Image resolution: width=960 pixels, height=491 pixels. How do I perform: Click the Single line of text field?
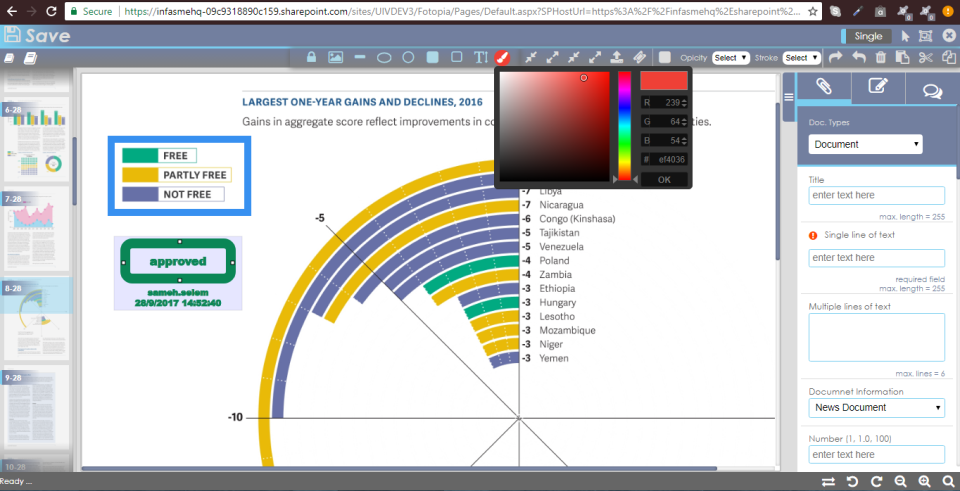point(876,258)
